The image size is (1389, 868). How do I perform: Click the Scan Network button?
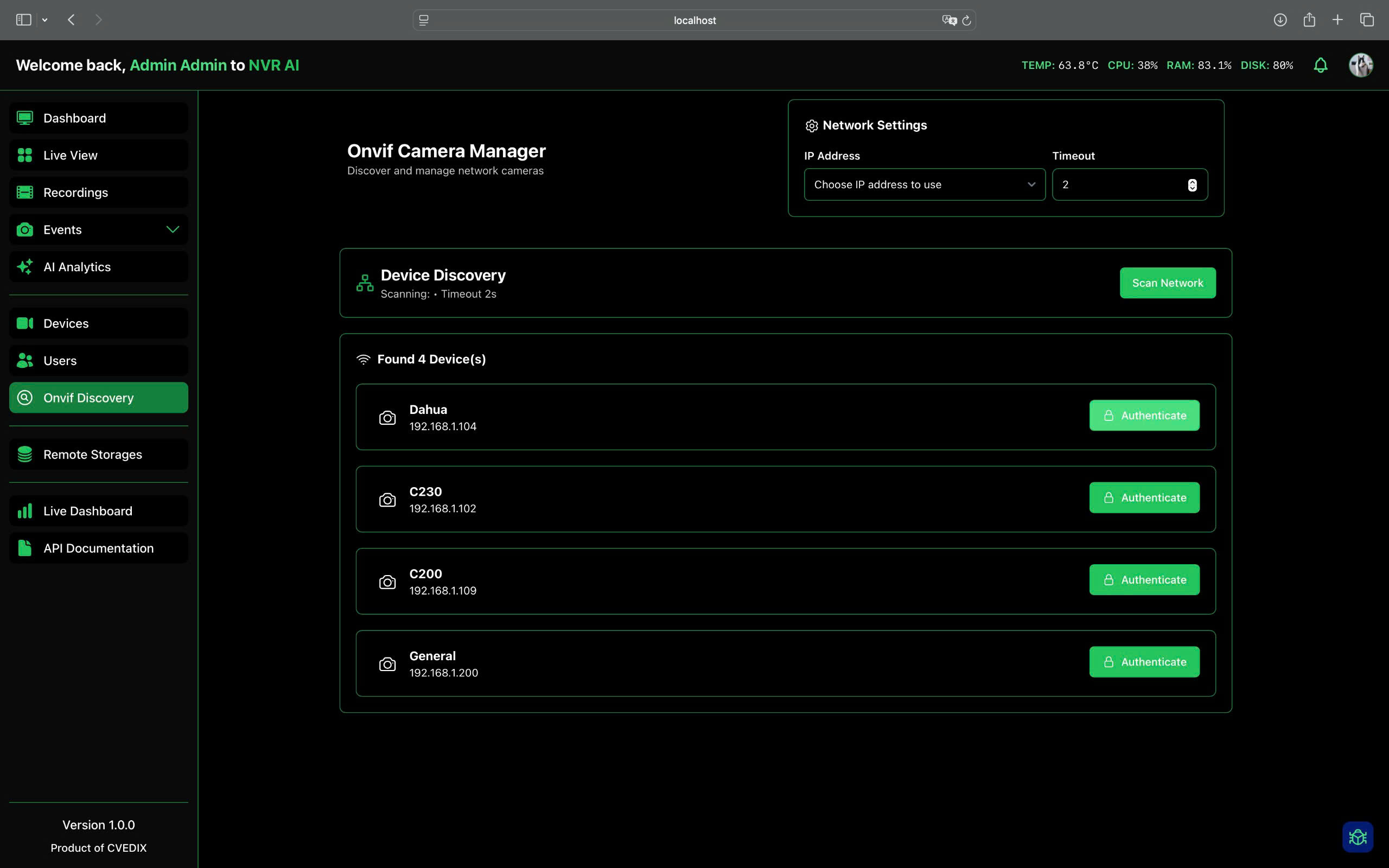tap(1168, 283)
